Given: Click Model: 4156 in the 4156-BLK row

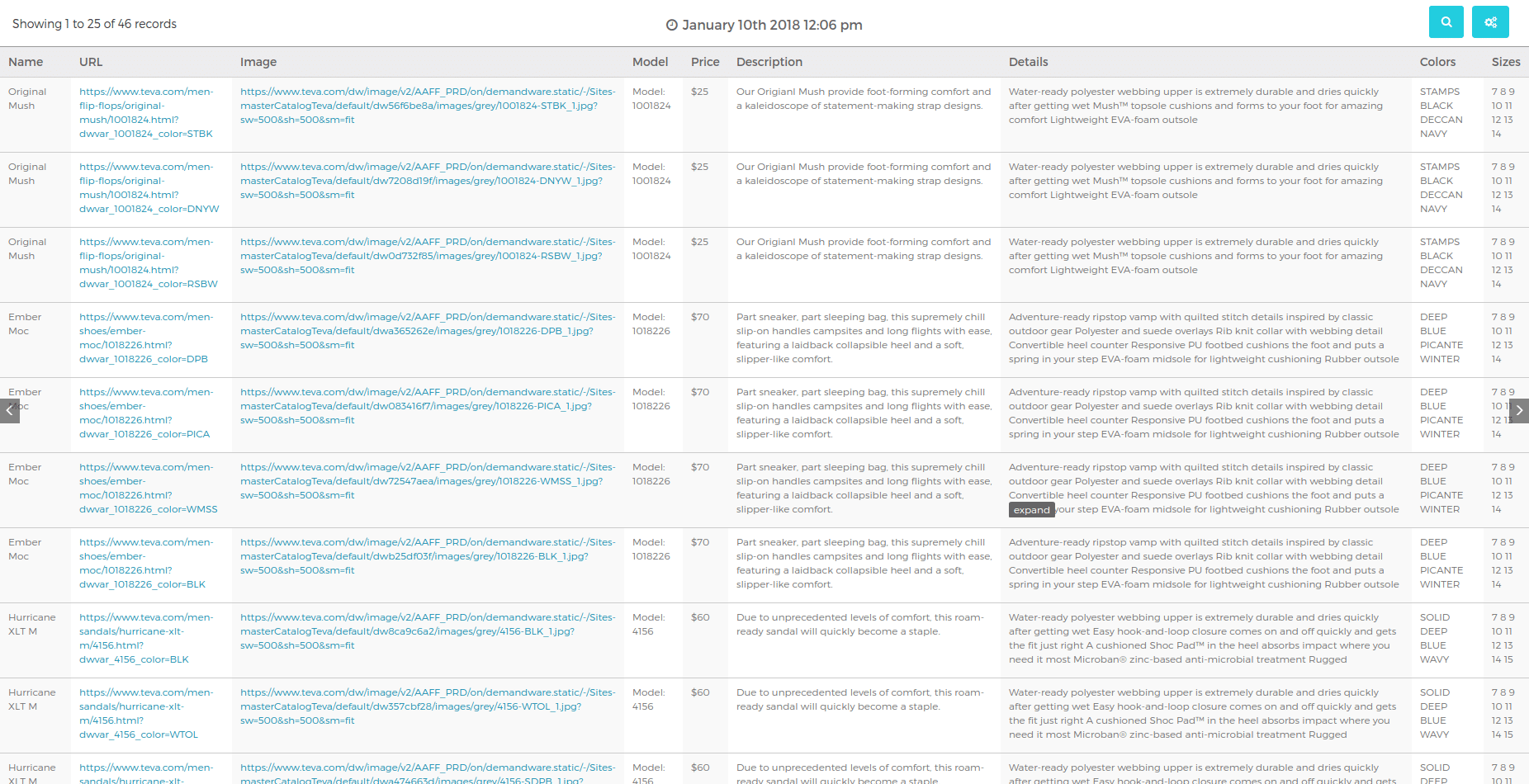Looking at the screenshot, I should pos(648,625).
